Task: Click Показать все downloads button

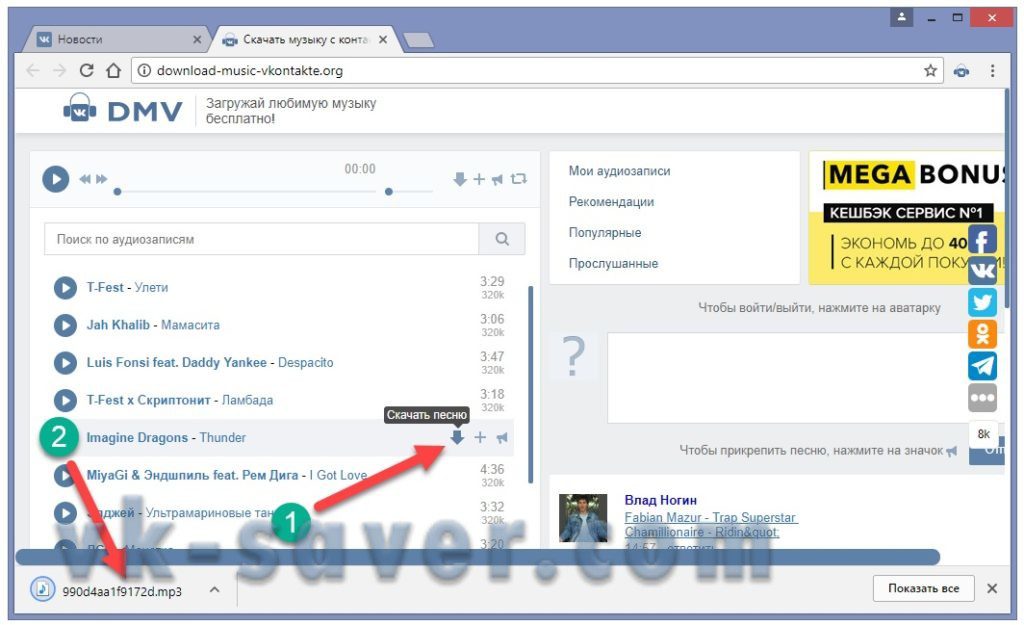Action: pos(923,588)
